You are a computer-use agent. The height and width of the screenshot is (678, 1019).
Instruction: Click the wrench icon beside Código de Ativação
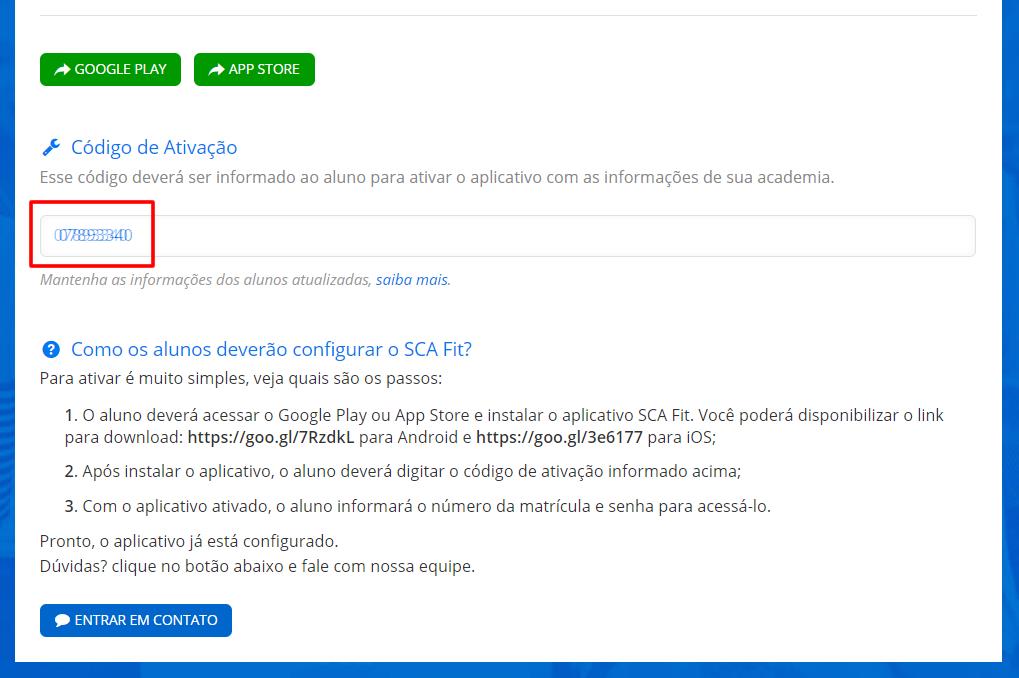[x=51, y=148]
